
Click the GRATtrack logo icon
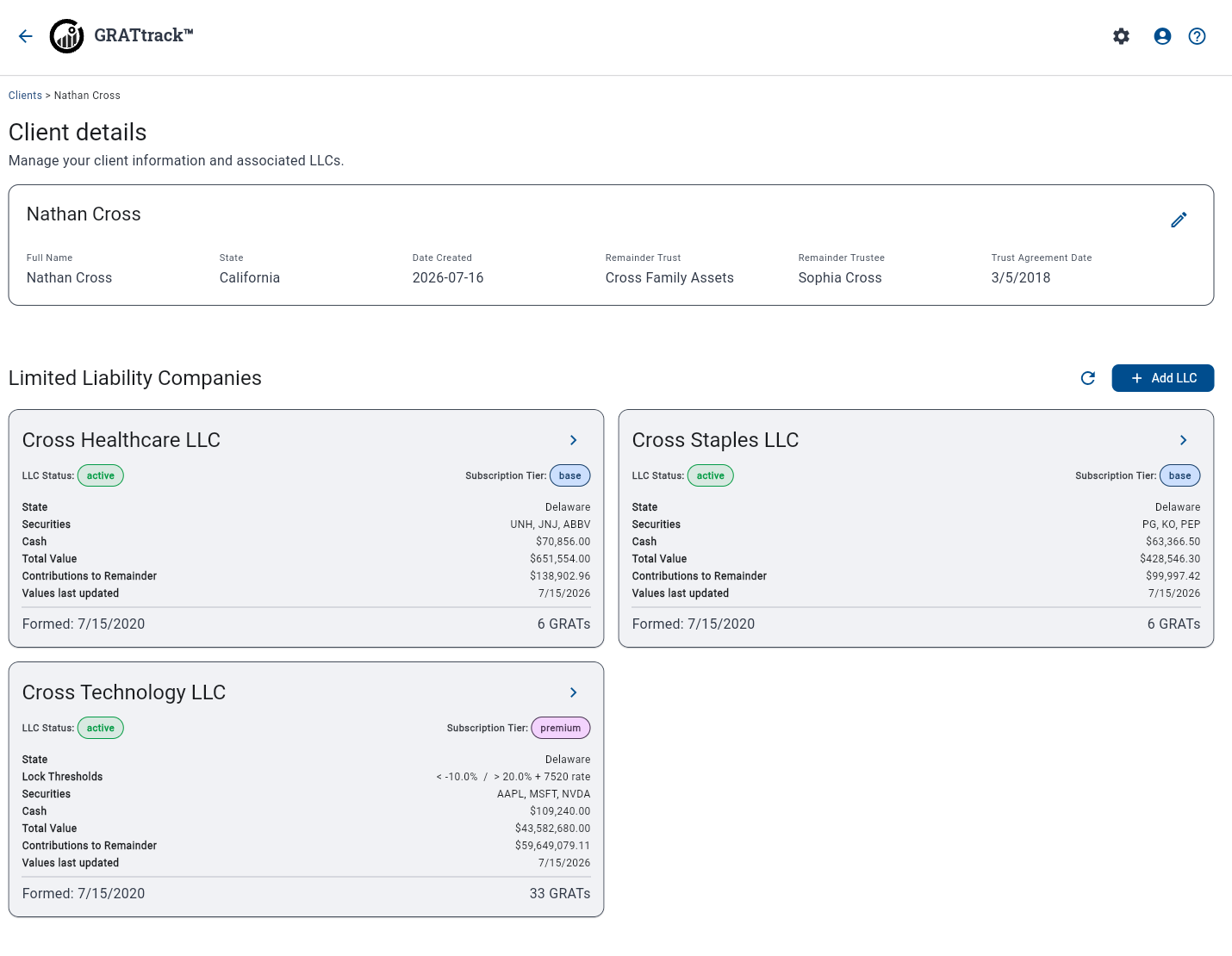(x=67, y=36)
